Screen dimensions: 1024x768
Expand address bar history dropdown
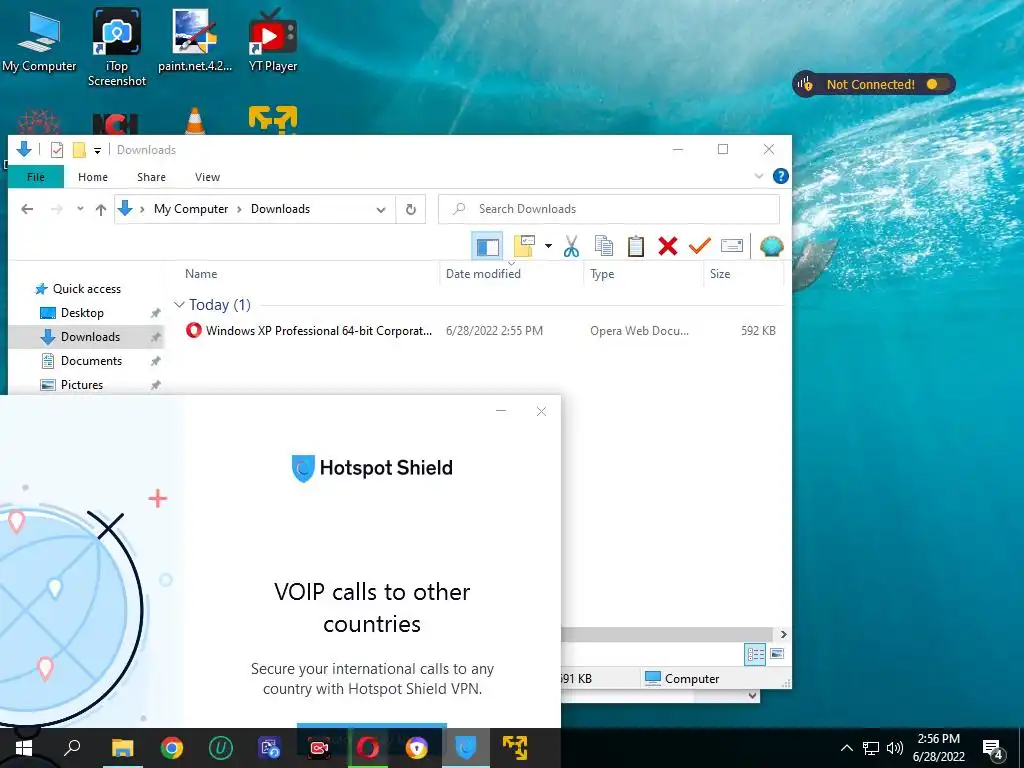[x=381, y=210]
